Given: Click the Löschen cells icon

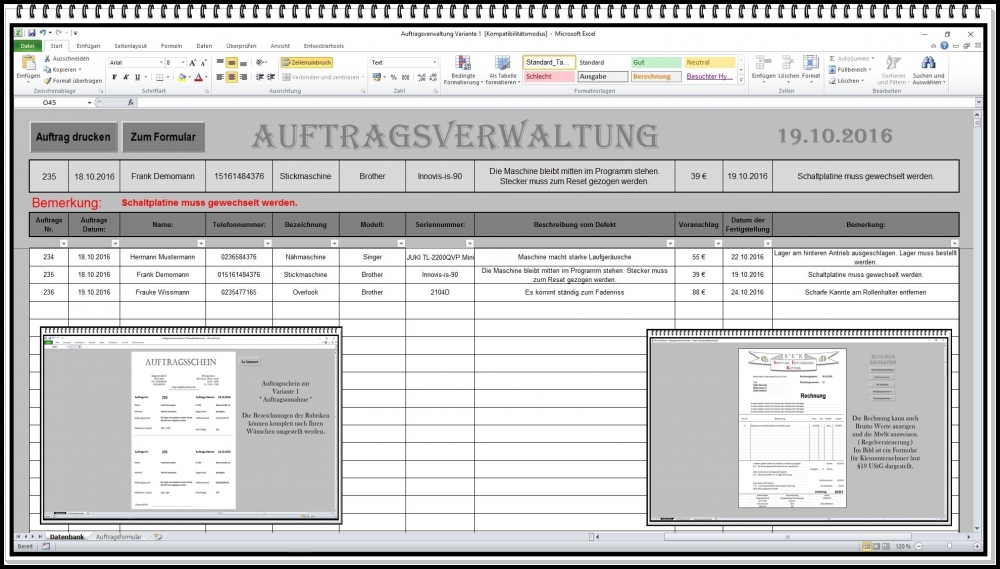Looking at the screenshot, I should [789, 63].
